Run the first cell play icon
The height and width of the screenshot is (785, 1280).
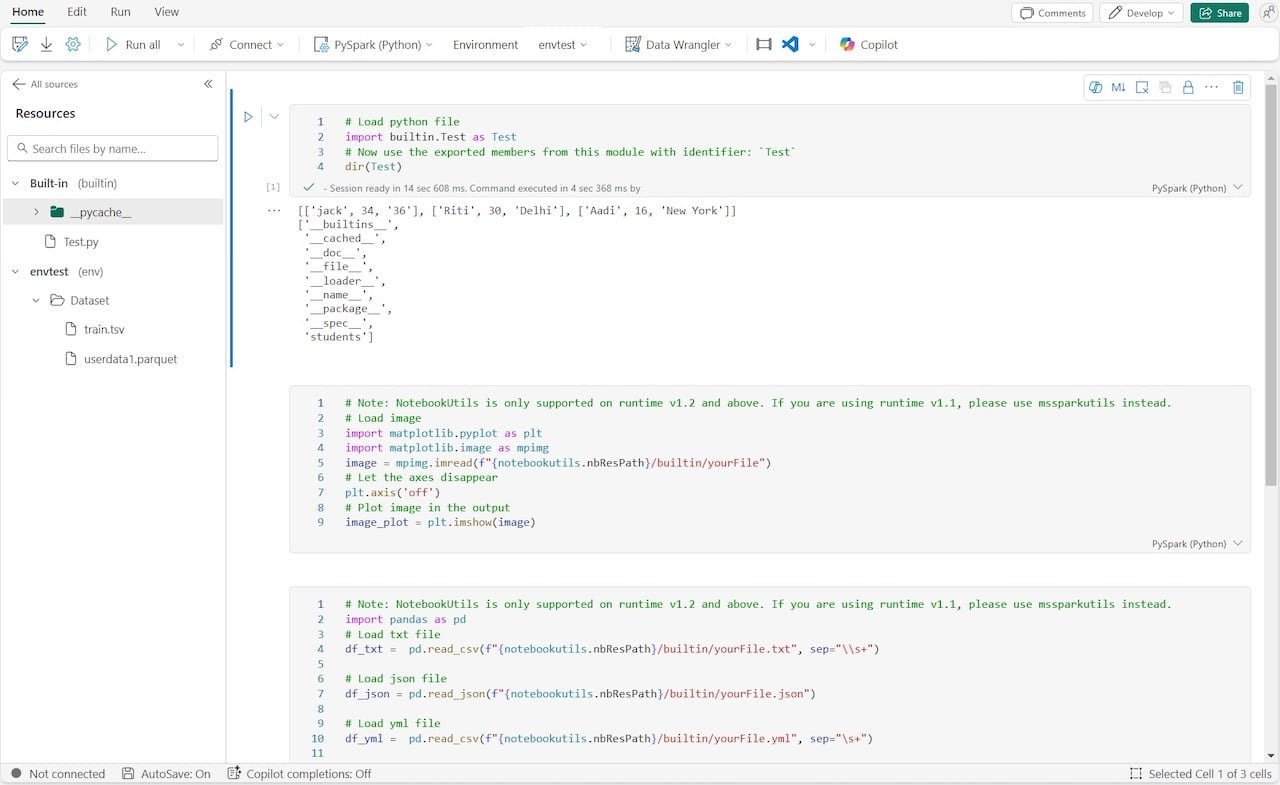pos(248,117)
